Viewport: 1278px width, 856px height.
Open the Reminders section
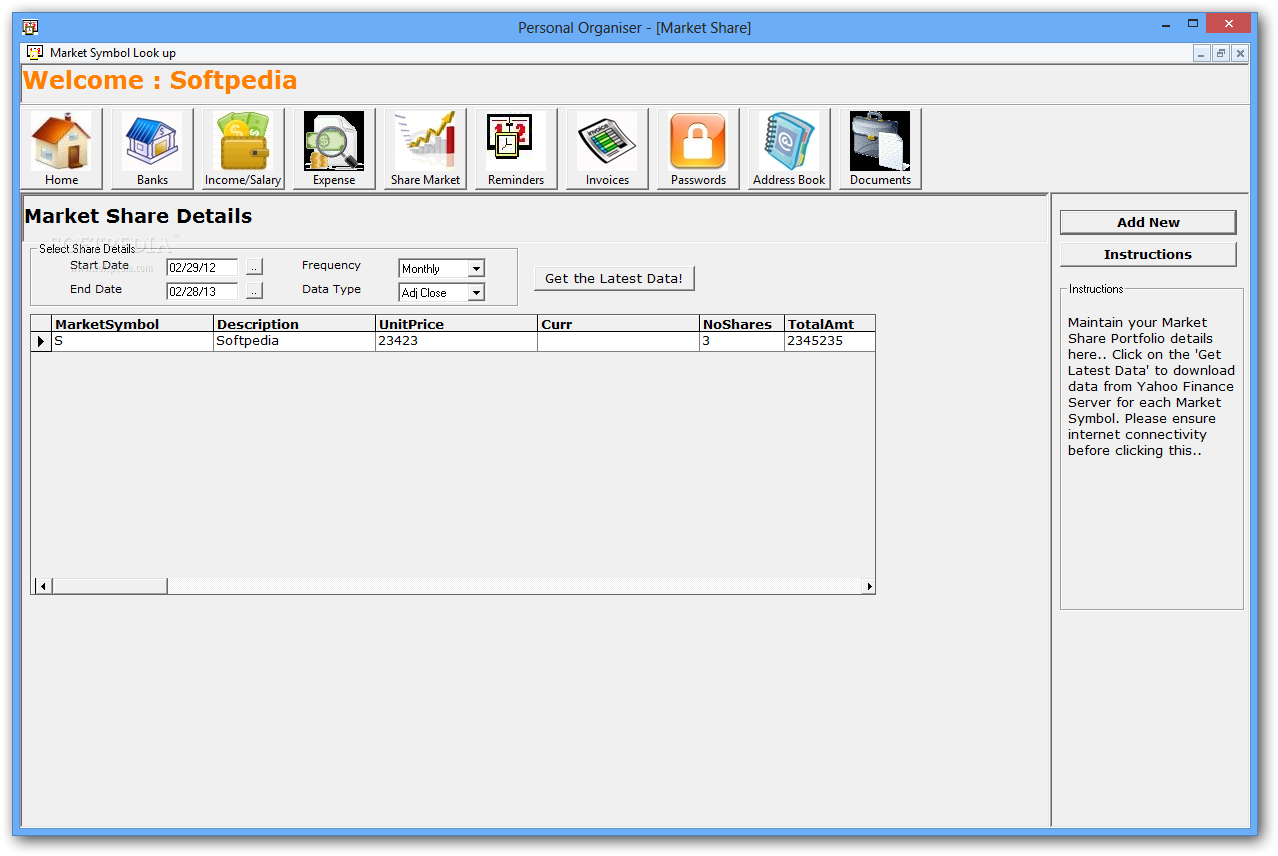[516, 149]
